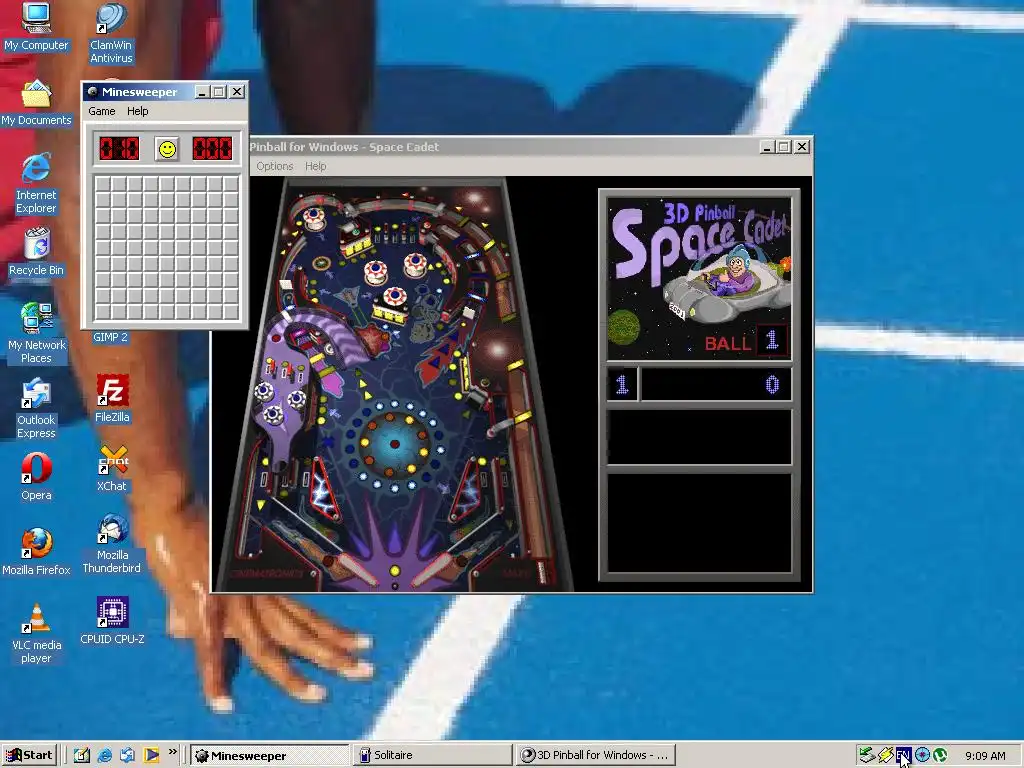
Task: Switch to Solitaire taskbar button
Action: click(x=432, y=756)
